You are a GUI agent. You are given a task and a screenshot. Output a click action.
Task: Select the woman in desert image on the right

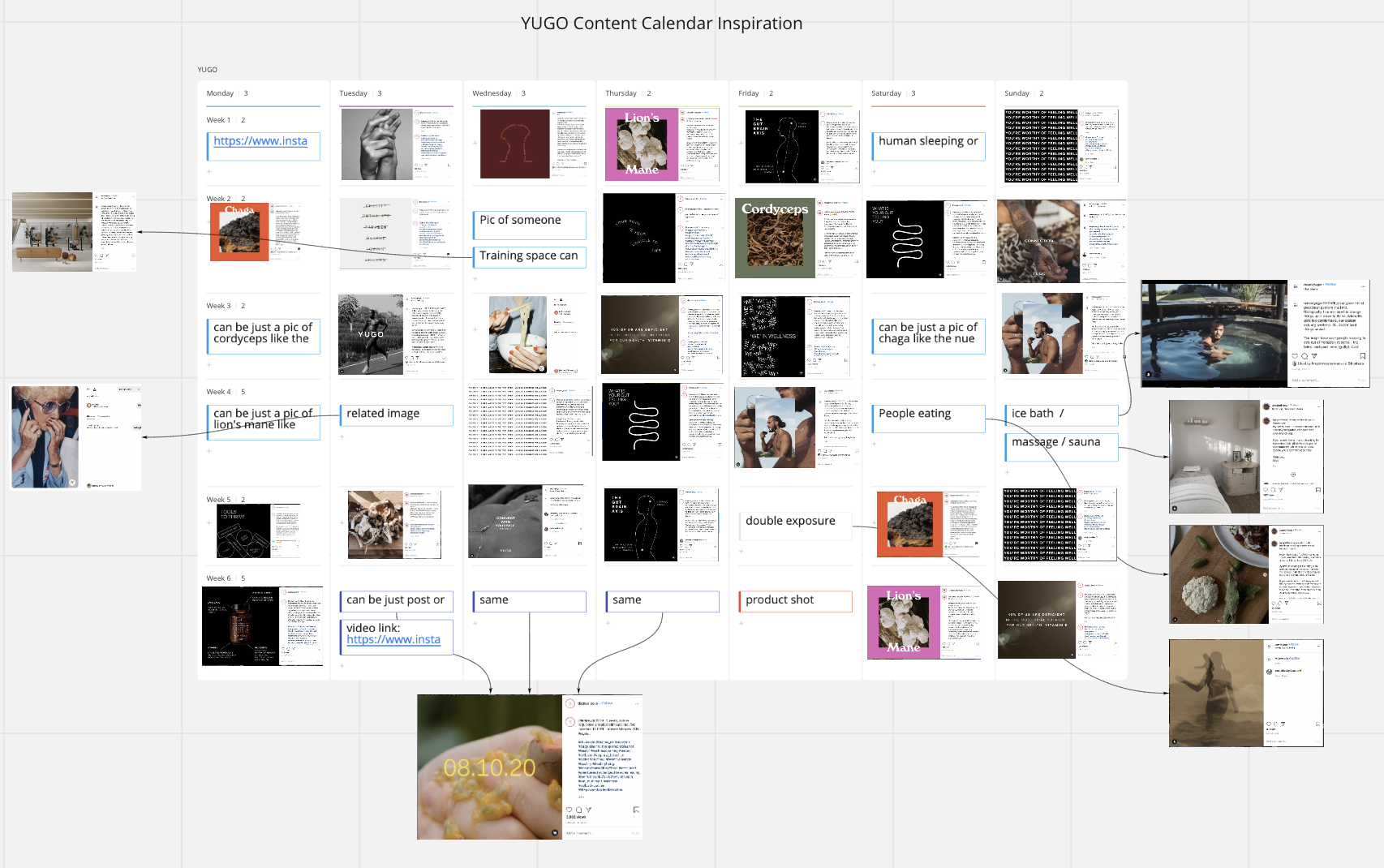[1246, 693]
